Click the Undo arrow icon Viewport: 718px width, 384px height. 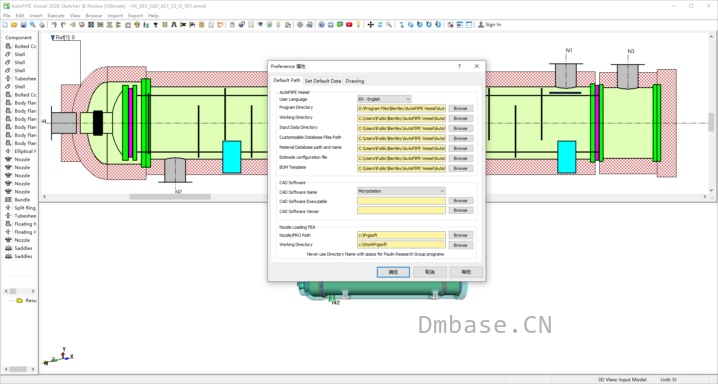(x=54, y=25)
